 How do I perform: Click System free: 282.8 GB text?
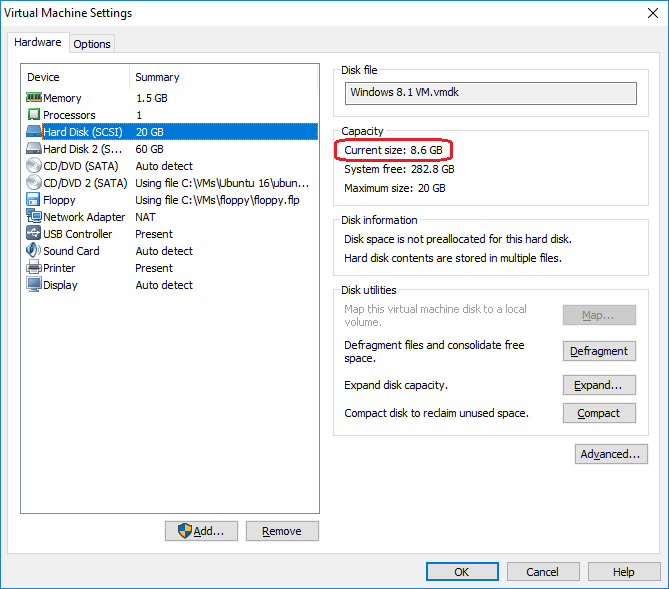pyautogui.click(x=399, y=169)
